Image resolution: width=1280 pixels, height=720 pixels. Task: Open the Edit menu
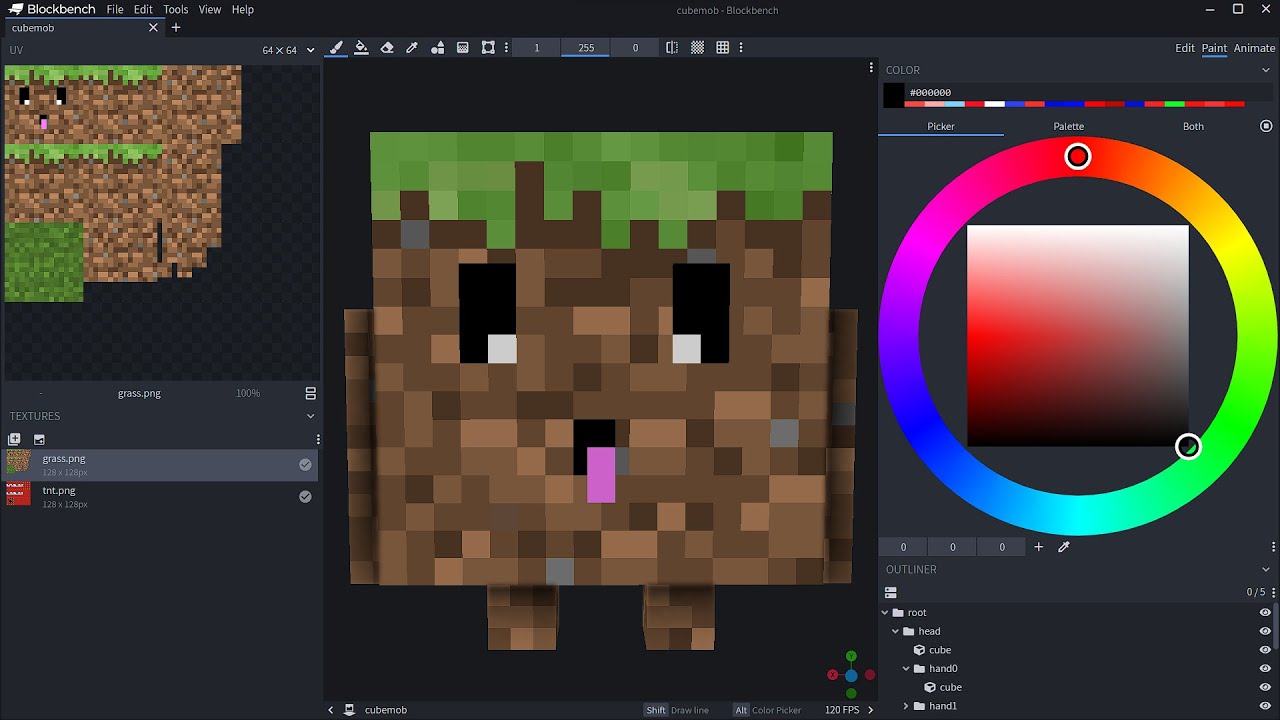(x=144, y=10)
